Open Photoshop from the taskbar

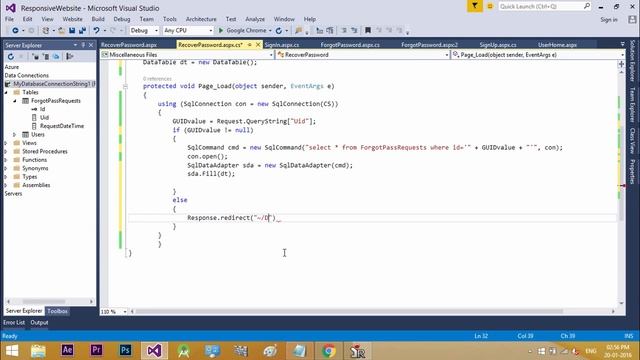click(125, 351)
